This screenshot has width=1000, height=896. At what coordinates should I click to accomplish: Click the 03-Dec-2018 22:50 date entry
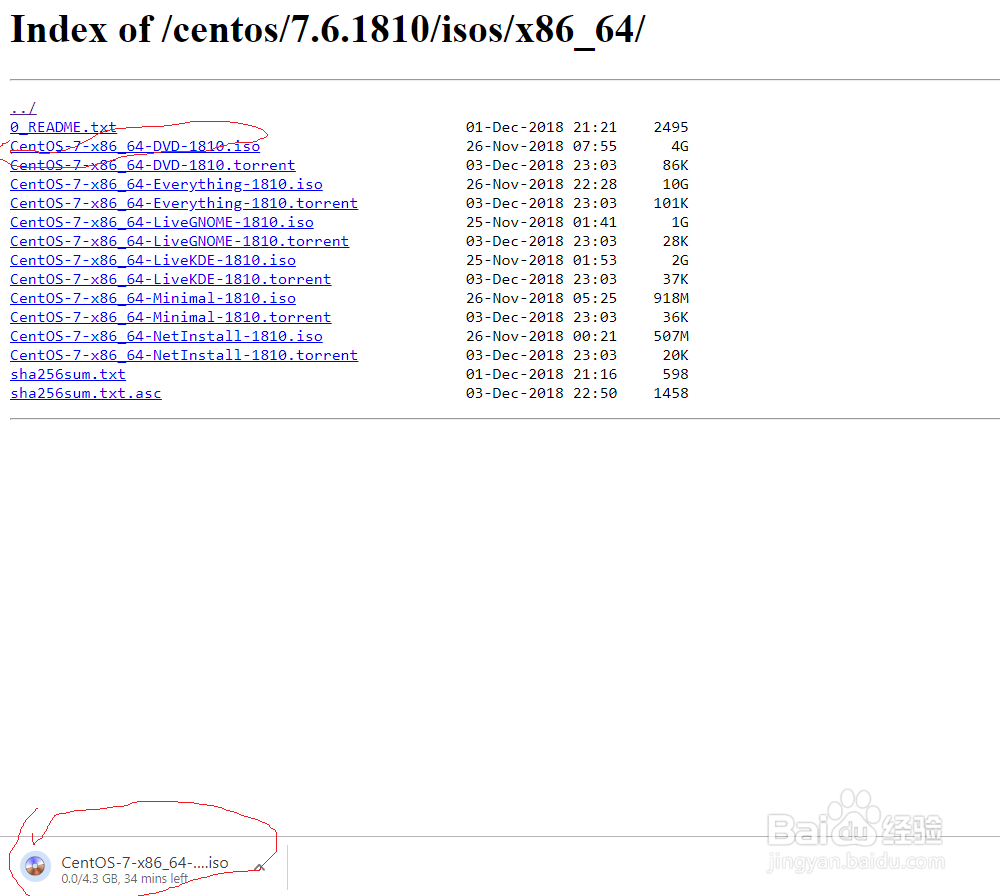(541, 393)
